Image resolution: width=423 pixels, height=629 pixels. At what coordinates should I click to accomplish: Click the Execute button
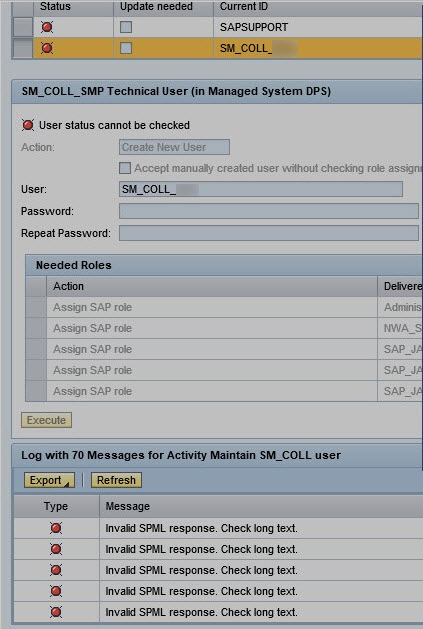(47, 420)
